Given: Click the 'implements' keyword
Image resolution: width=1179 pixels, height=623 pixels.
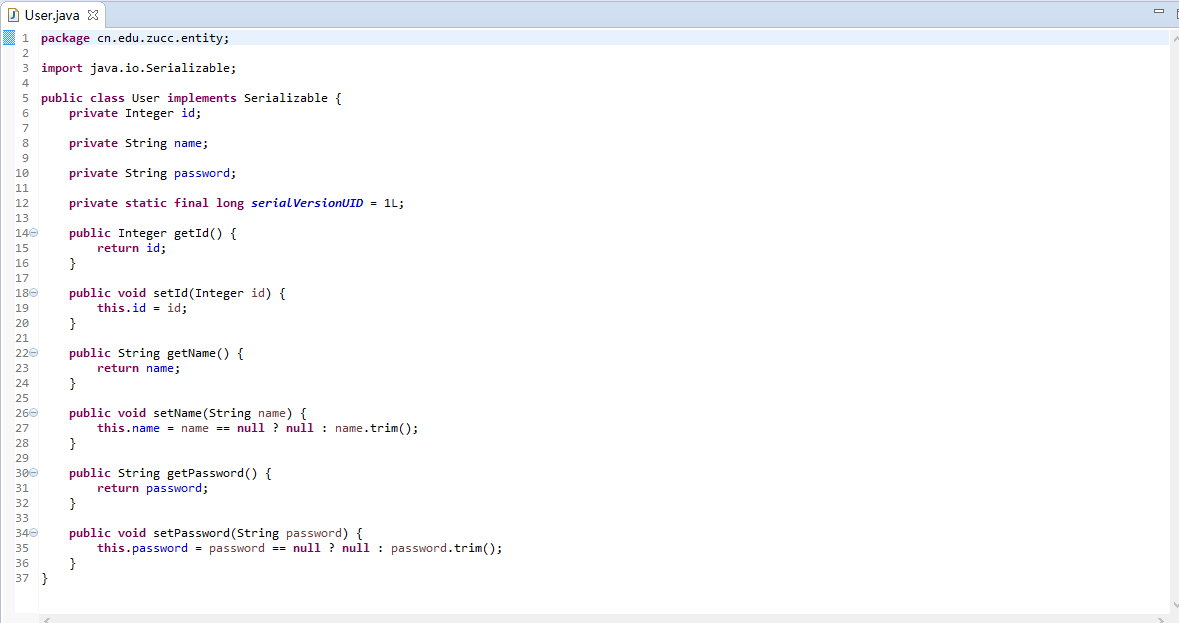Looking at the screenshot, I should 202,98.
